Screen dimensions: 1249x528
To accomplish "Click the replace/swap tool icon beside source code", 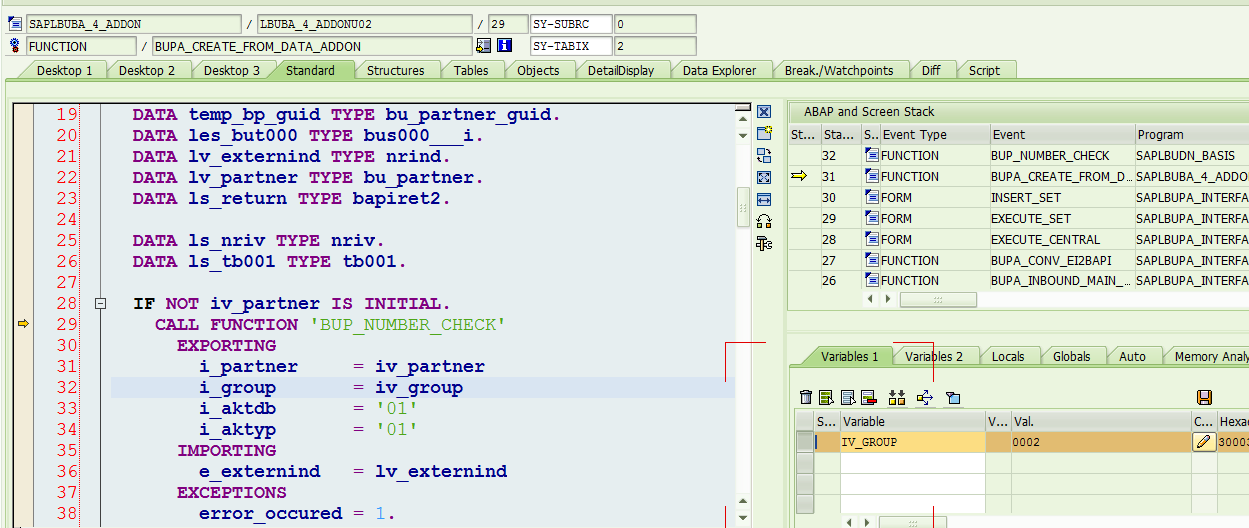I will point(764,155).
